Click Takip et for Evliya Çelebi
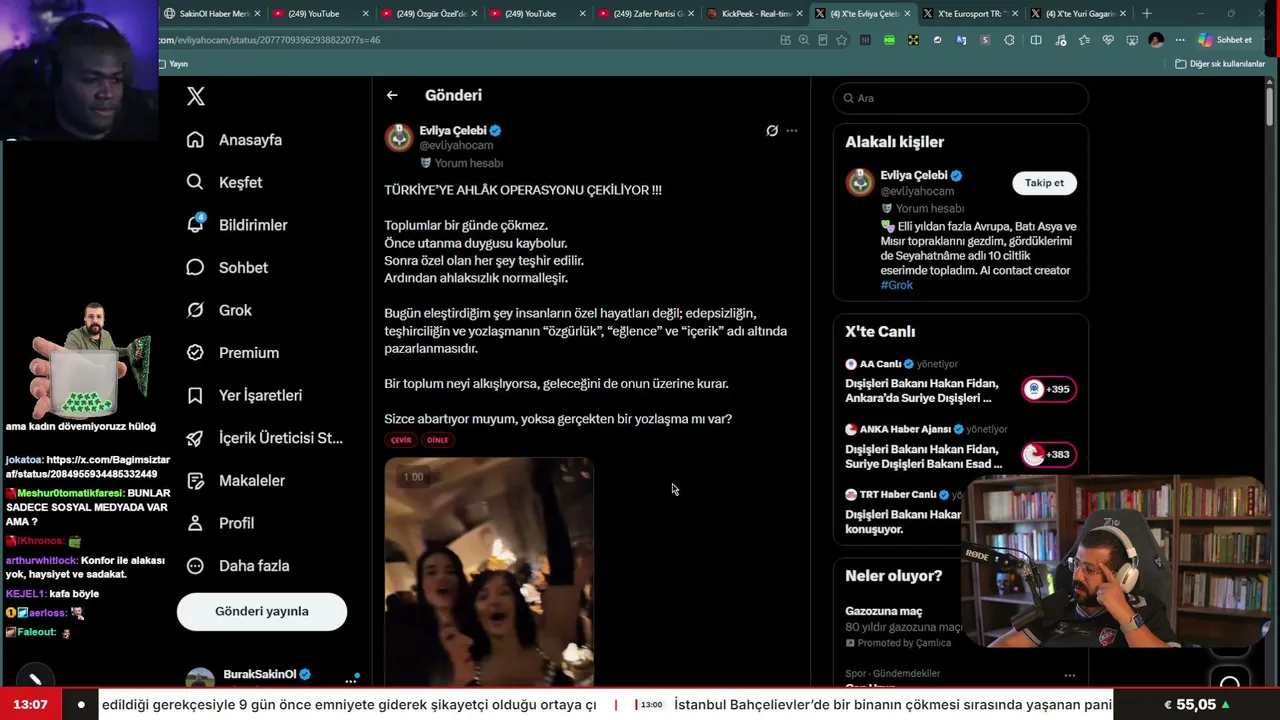This screenshot has width=1280, height=720. (x=1044, y=183)
